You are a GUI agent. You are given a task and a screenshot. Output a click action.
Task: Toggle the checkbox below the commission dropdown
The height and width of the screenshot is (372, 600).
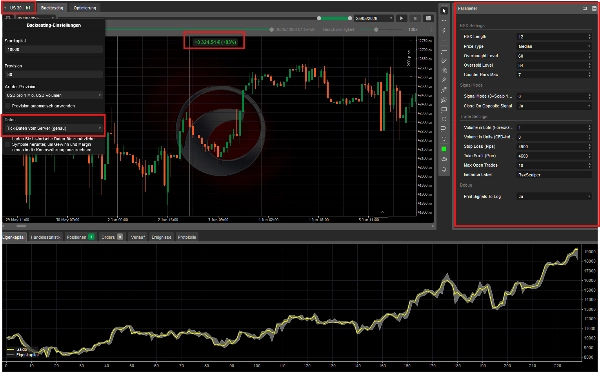coord(8,106)
